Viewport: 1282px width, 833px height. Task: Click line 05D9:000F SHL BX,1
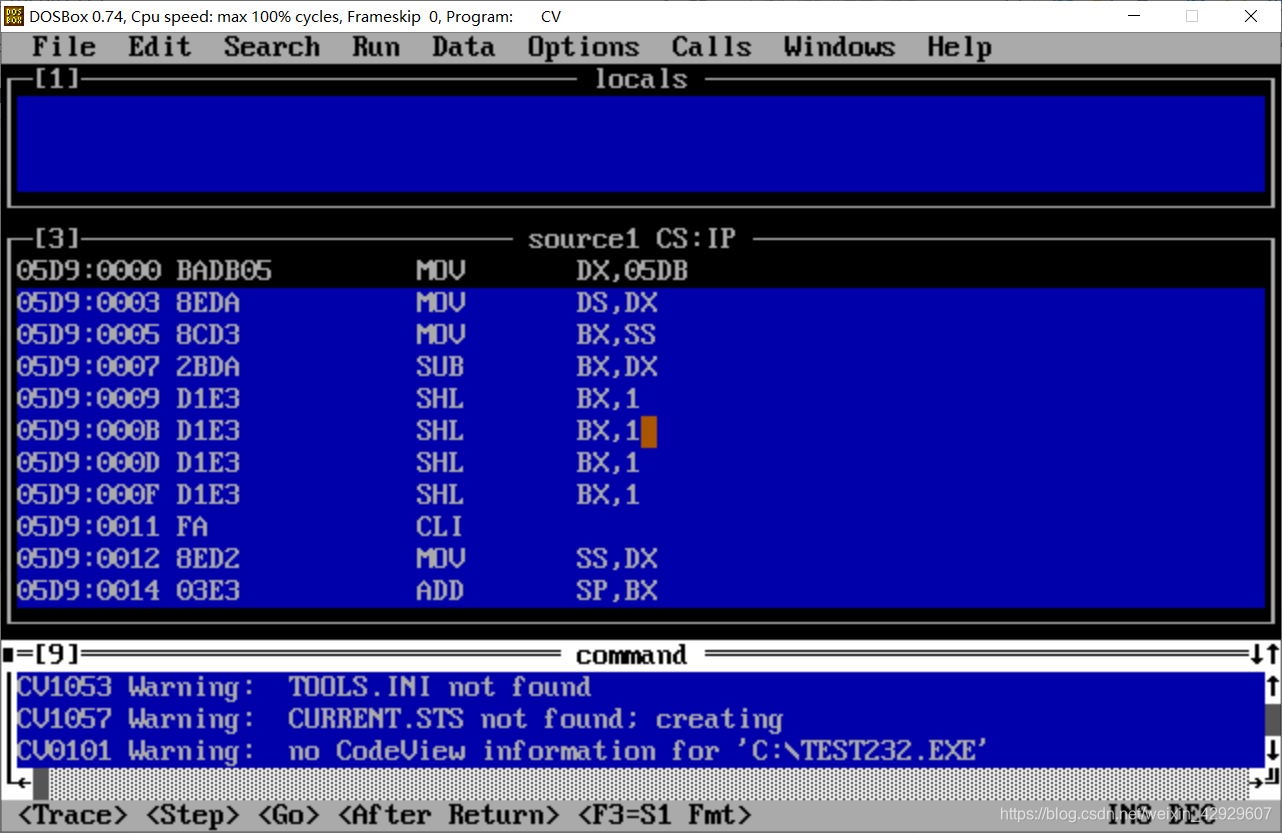(640, 495)
